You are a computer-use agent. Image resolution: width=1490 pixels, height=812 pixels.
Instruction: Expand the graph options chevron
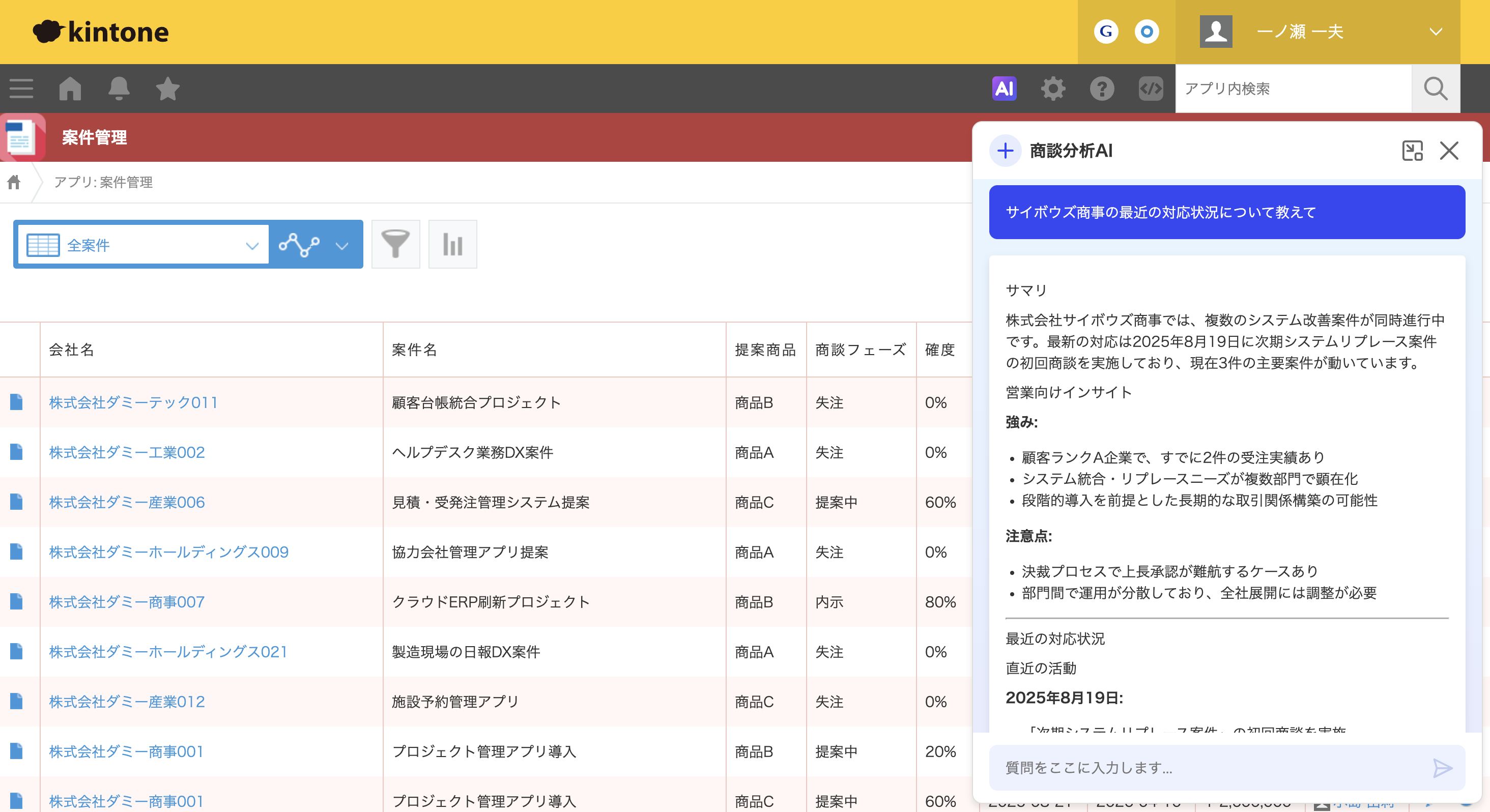tap(342, 246)
